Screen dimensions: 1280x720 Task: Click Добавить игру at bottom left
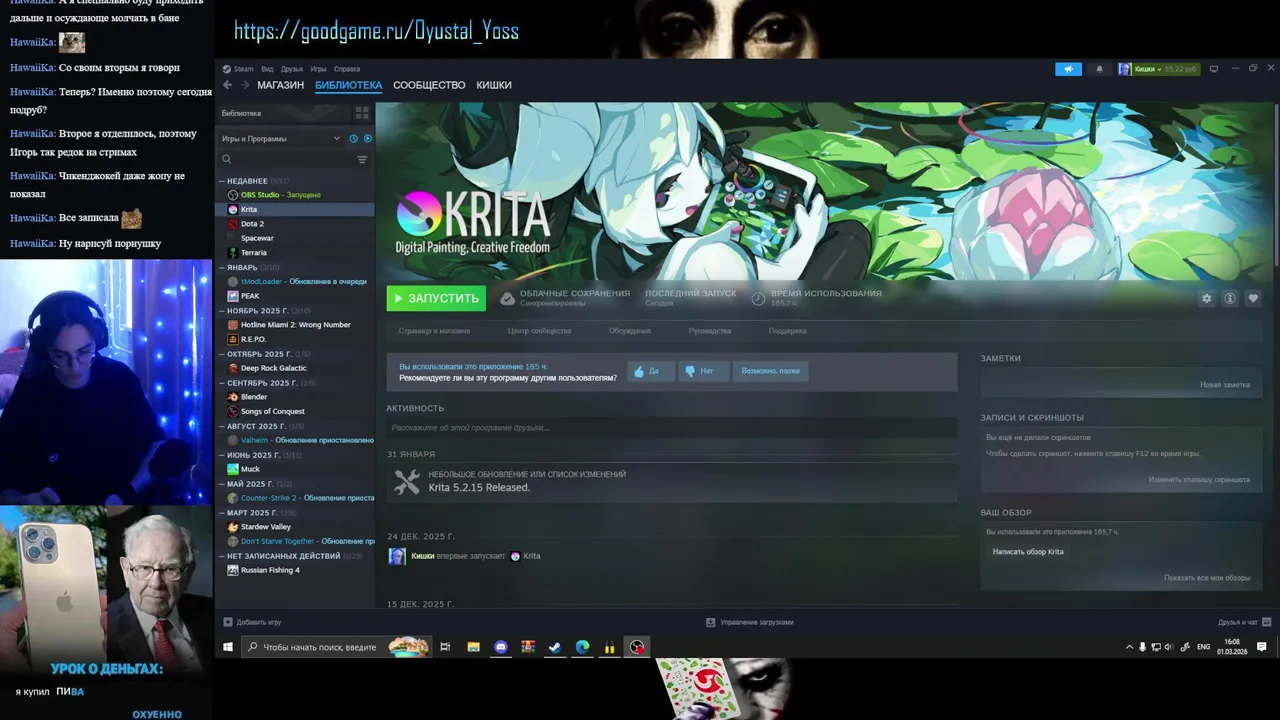coord(252,622)
